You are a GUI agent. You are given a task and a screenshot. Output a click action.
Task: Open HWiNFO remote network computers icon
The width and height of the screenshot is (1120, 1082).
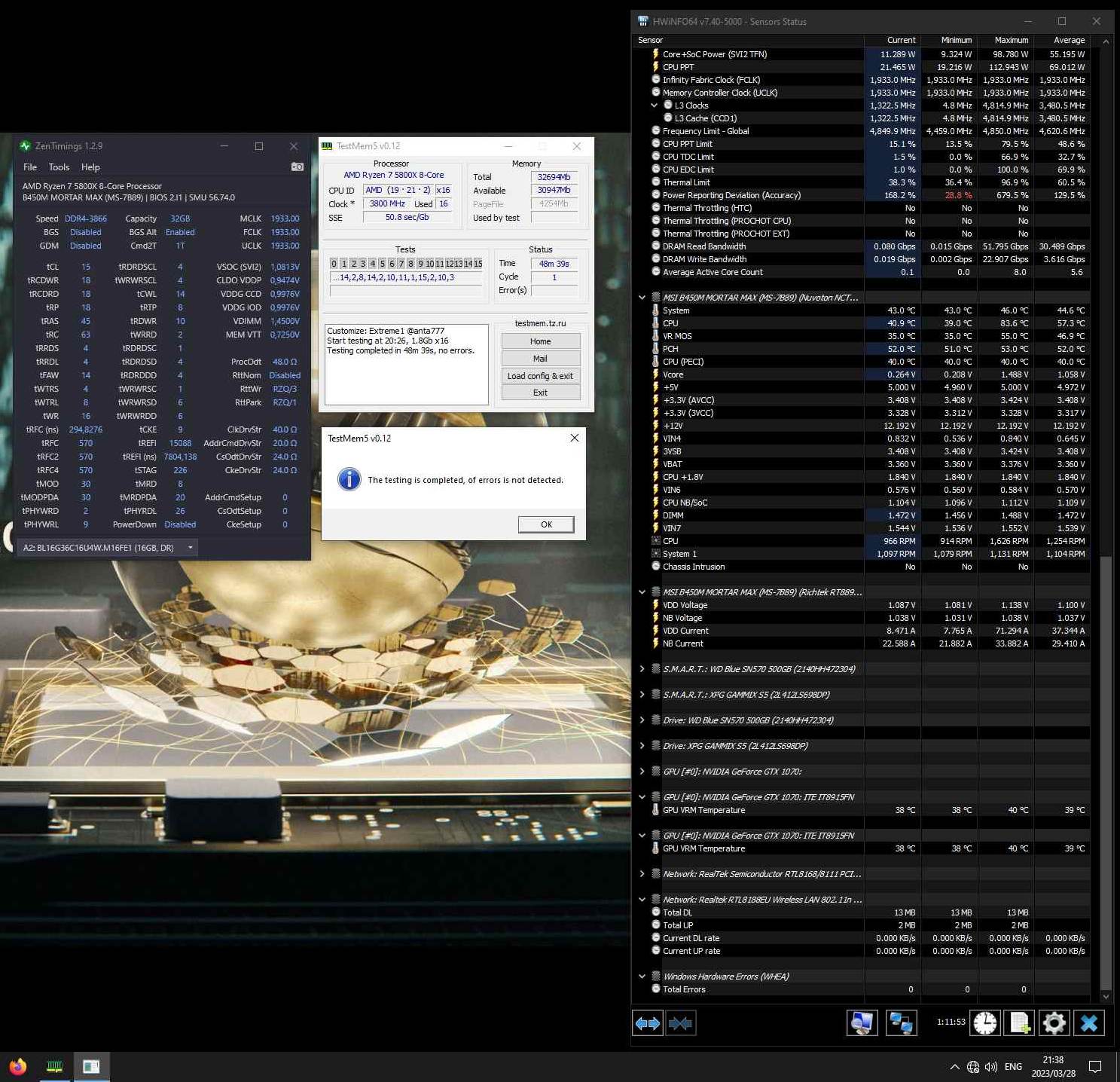click(x=902, y=1023)
